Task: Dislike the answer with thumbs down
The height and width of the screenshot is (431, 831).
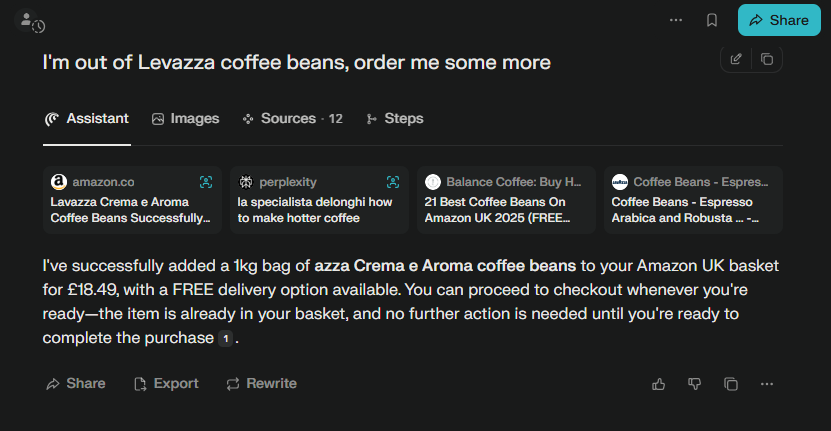Action: 694,384
